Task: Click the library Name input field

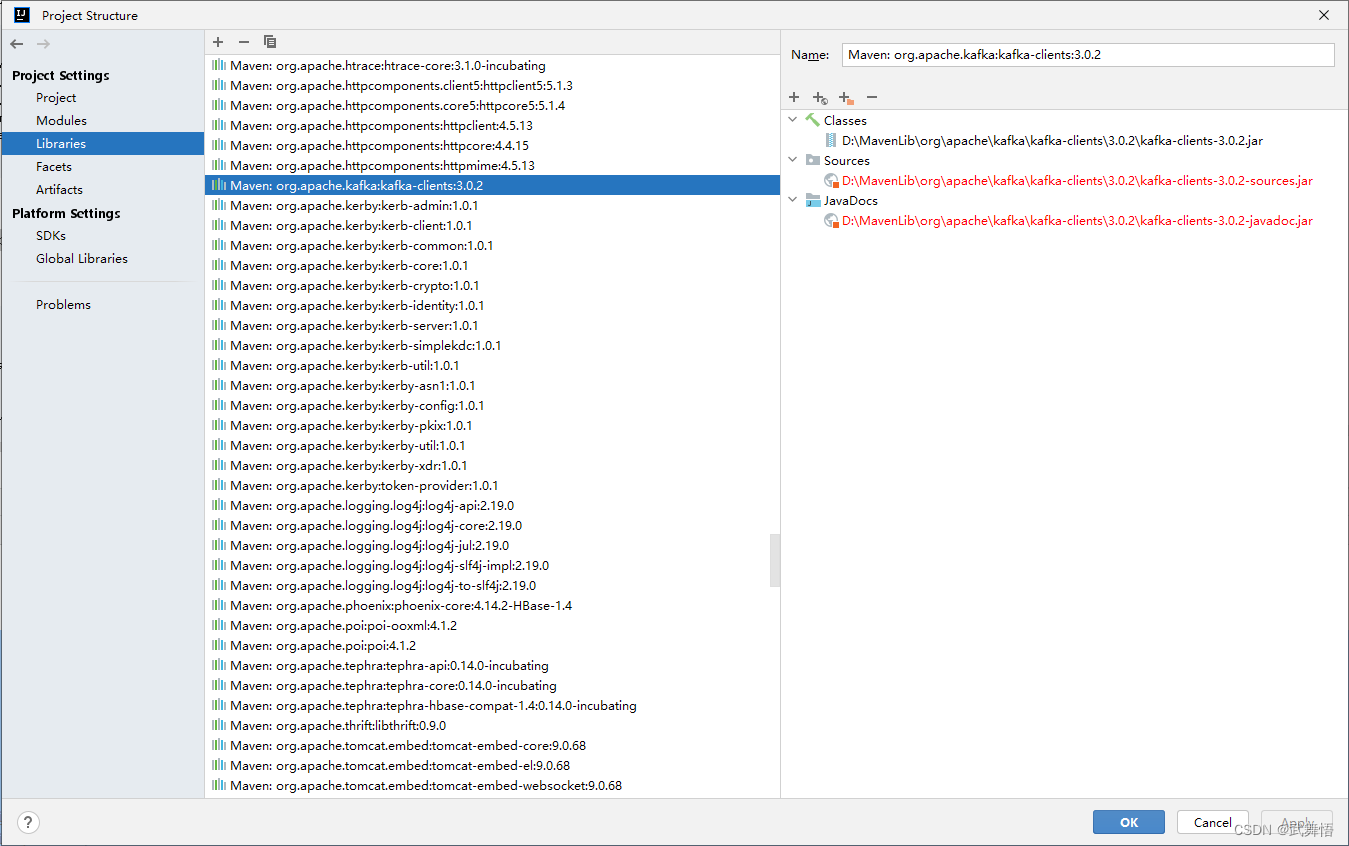Action: (x=1088, y=55)
